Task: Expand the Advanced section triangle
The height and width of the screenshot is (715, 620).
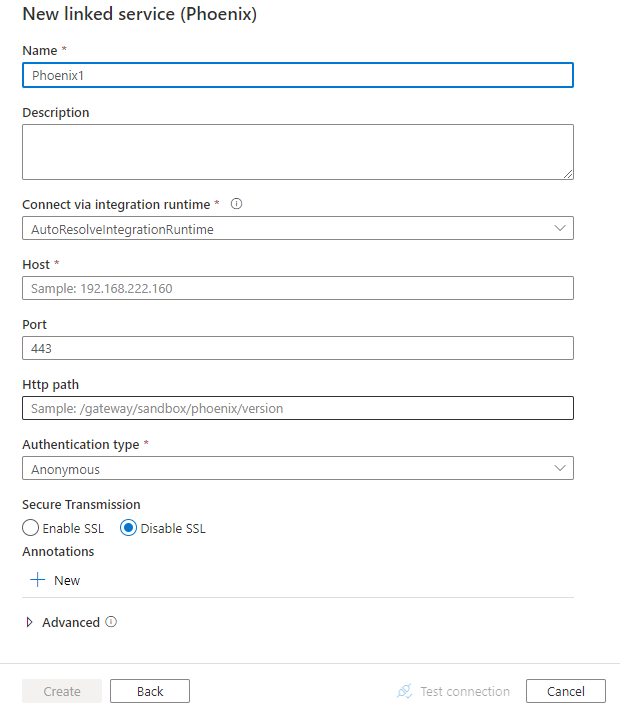Action: [29, 622]
